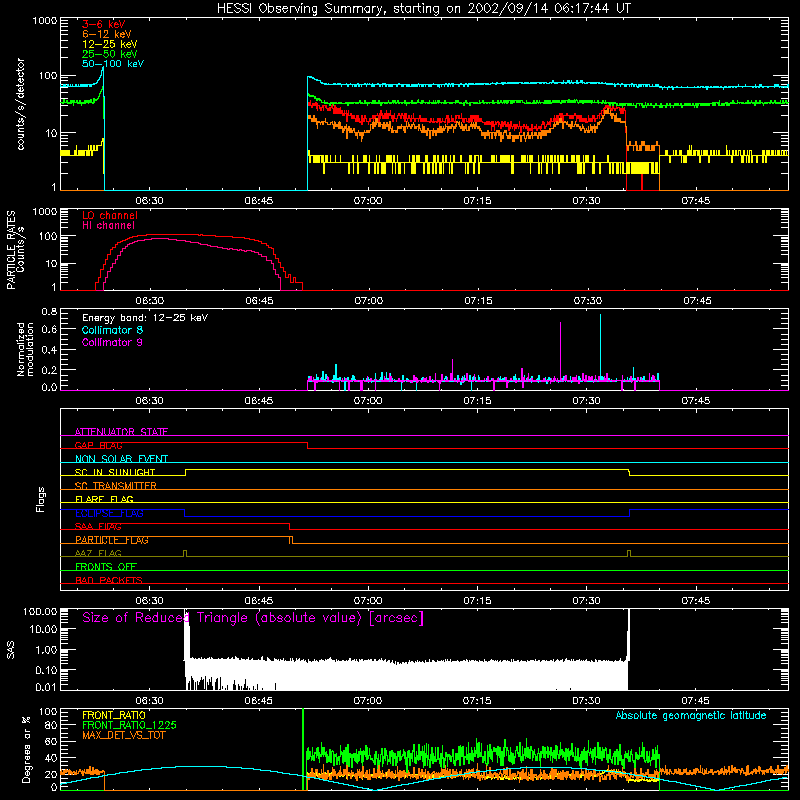
Task: Select the red 3-6 keV legend entry
Action: tap(104, 24)
